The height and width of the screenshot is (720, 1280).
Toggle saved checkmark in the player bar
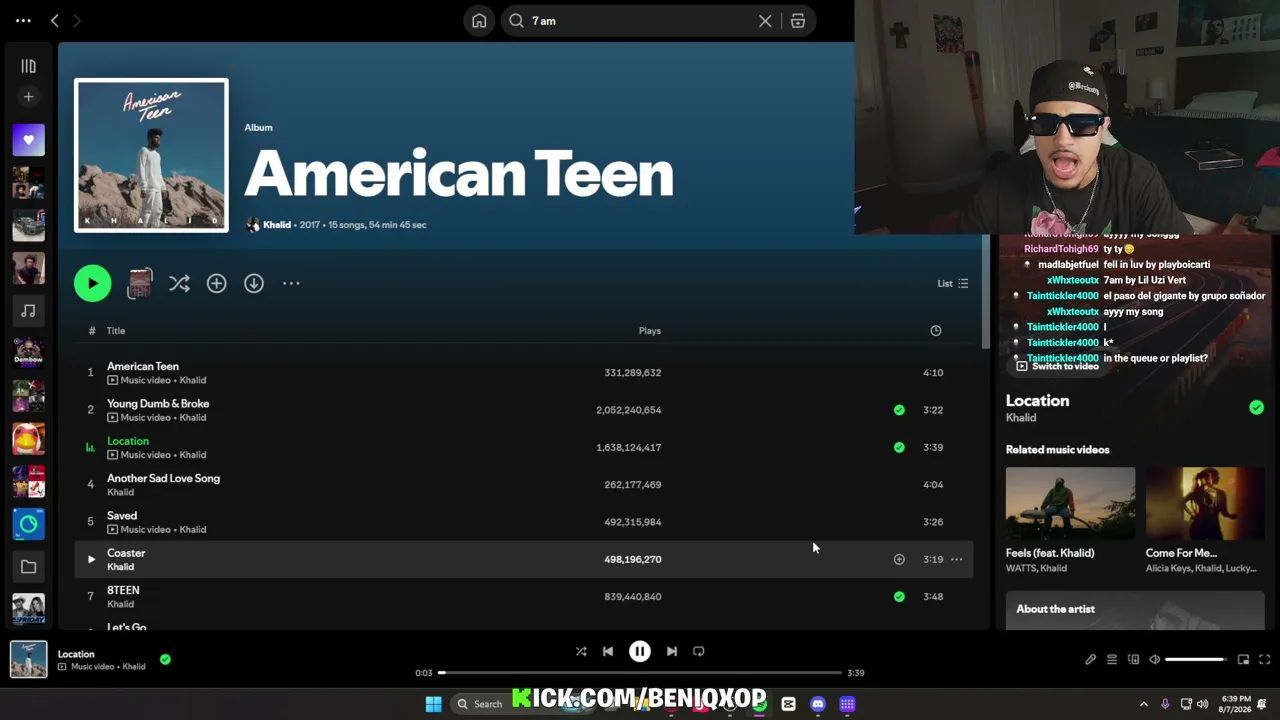click(x=165, y=659)
